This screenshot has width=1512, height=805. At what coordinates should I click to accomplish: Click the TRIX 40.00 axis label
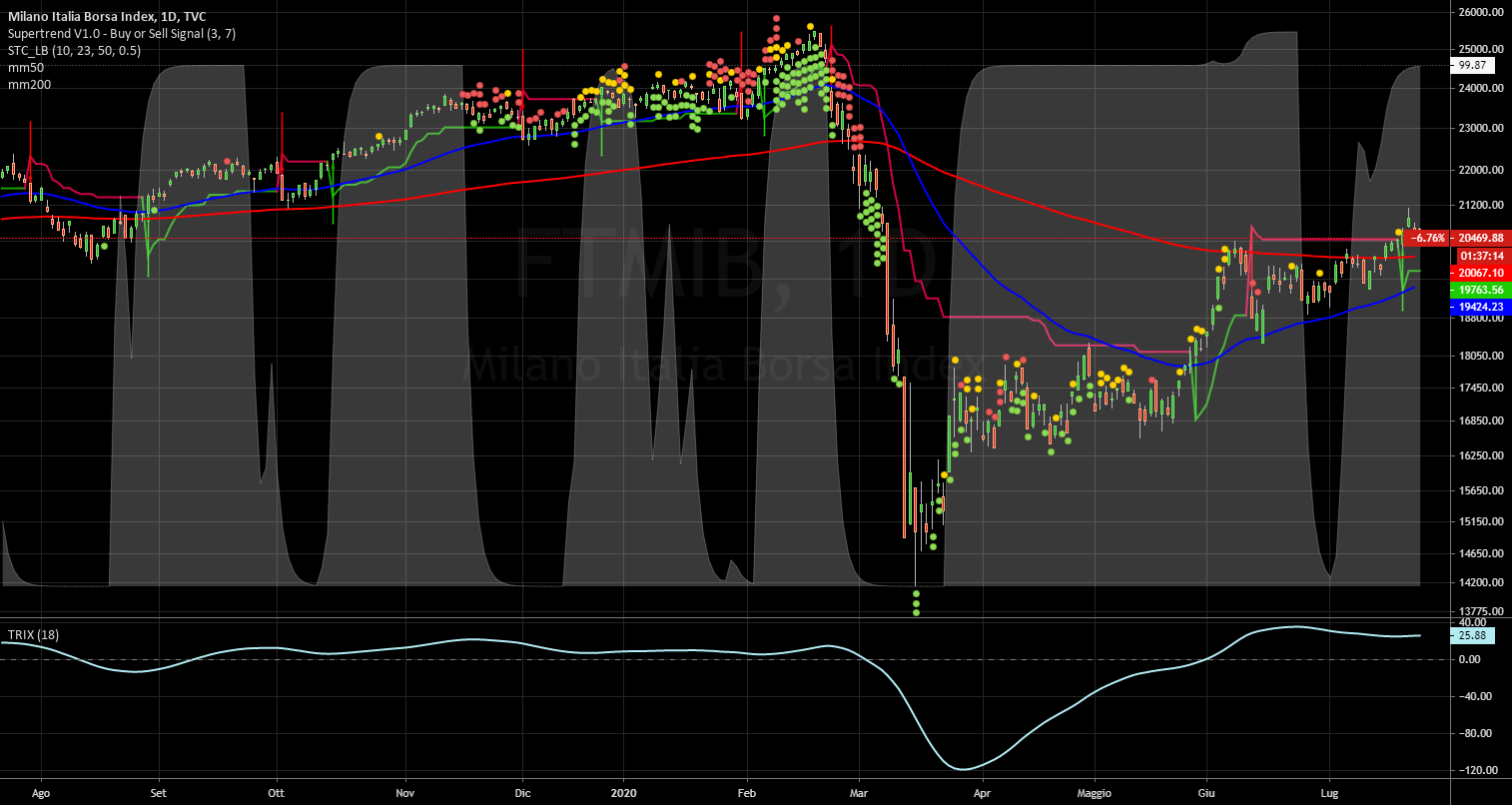[1471, 622]
